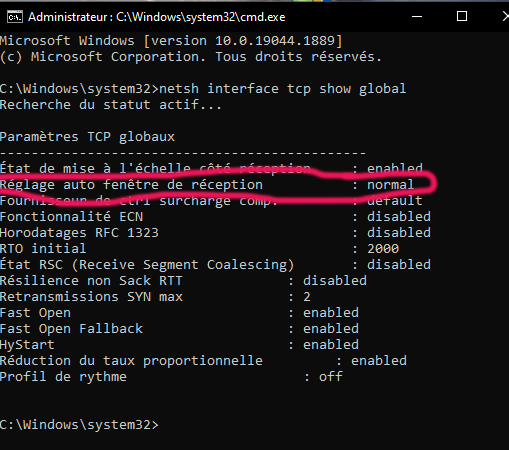Click the Windows version 10.0.19044.1889 line
The width and height of the screenshot is (509, 450).
[171, 41]
